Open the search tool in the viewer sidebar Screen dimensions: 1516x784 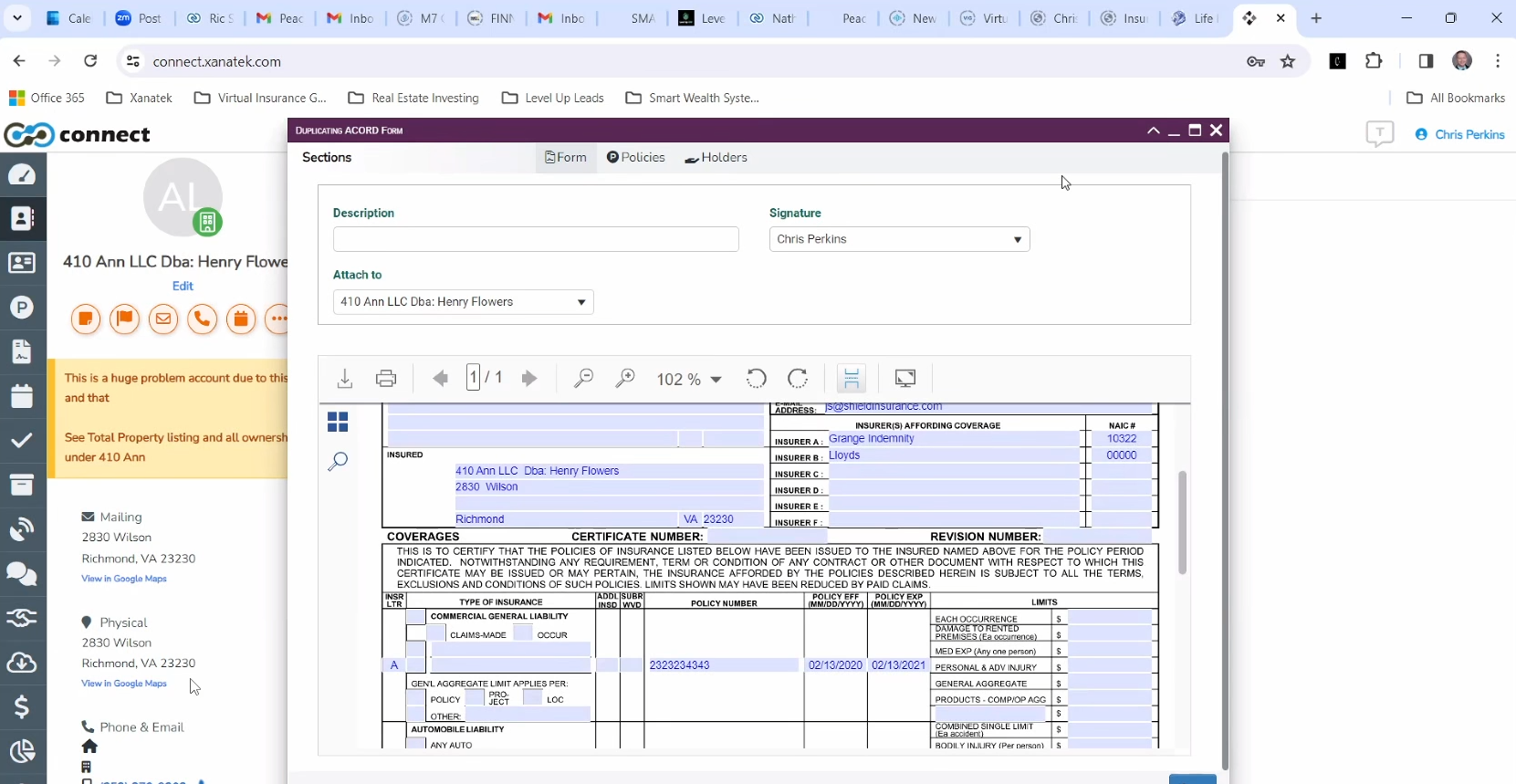[x=338, y=461]
